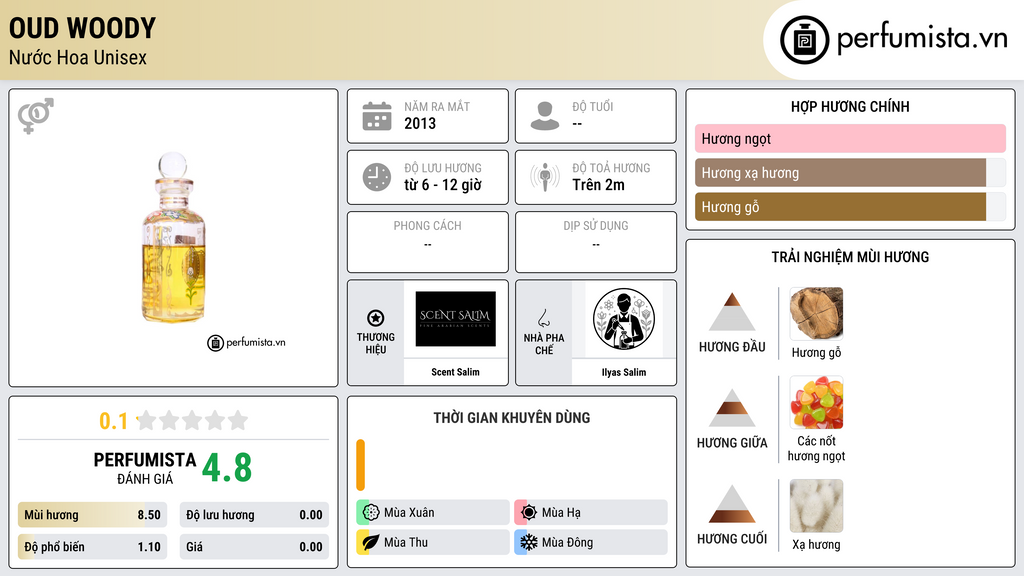Screen dimensions: 1024x576
Task: Click the orange recommended time bar
Action: point(360,465)
